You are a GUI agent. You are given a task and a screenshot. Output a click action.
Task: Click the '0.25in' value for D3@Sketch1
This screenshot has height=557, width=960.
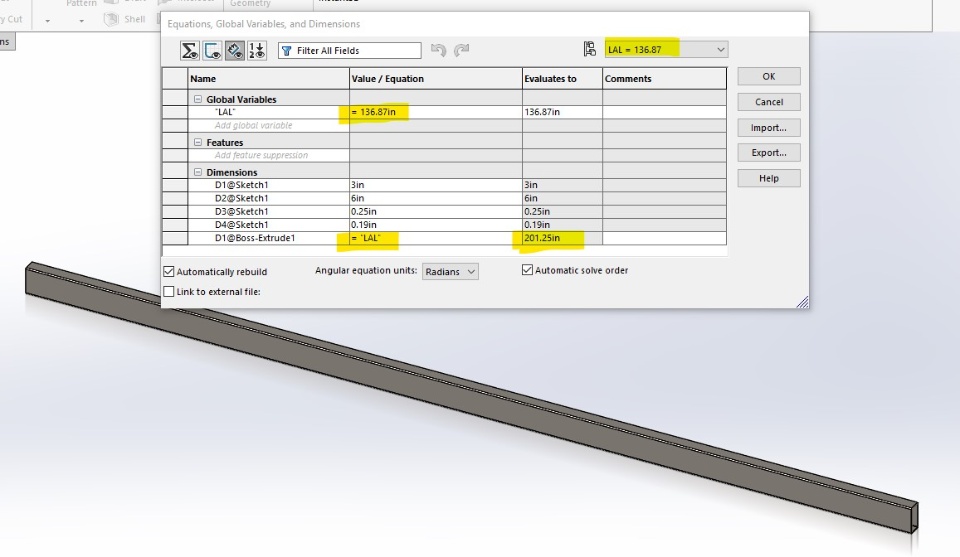click(436, 212)
